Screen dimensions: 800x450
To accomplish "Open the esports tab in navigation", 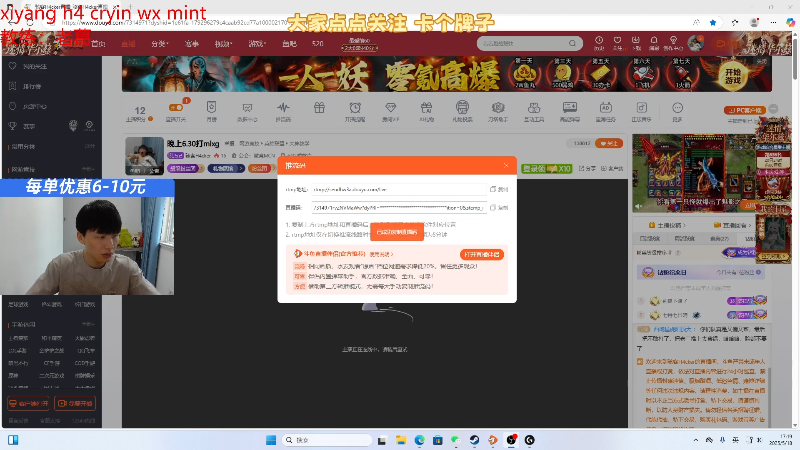I will coord(192,44).
